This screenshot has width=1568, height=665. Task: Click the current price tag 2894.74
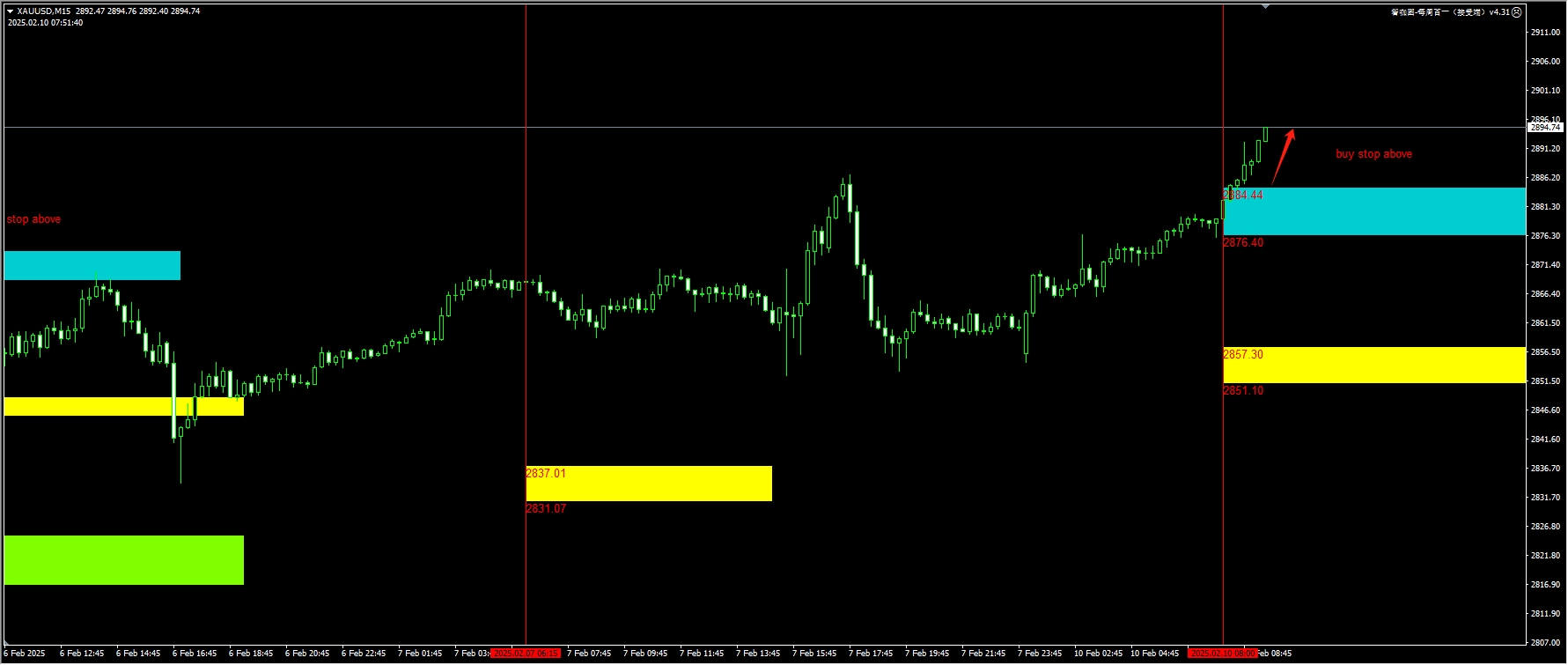1544,128
